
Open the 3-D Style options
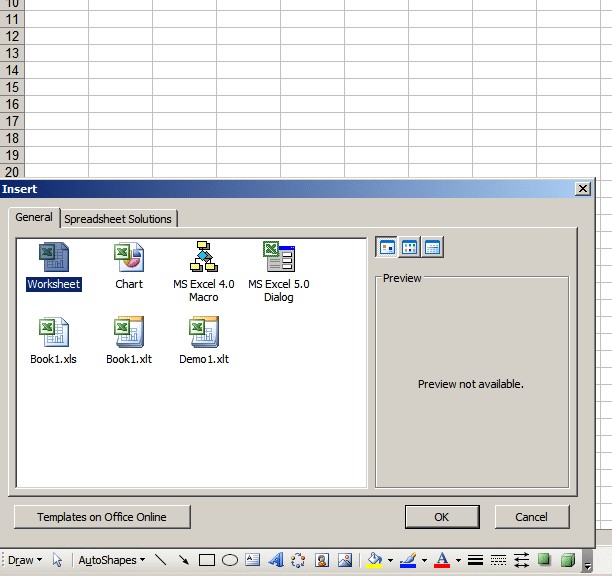click(568, 560)
